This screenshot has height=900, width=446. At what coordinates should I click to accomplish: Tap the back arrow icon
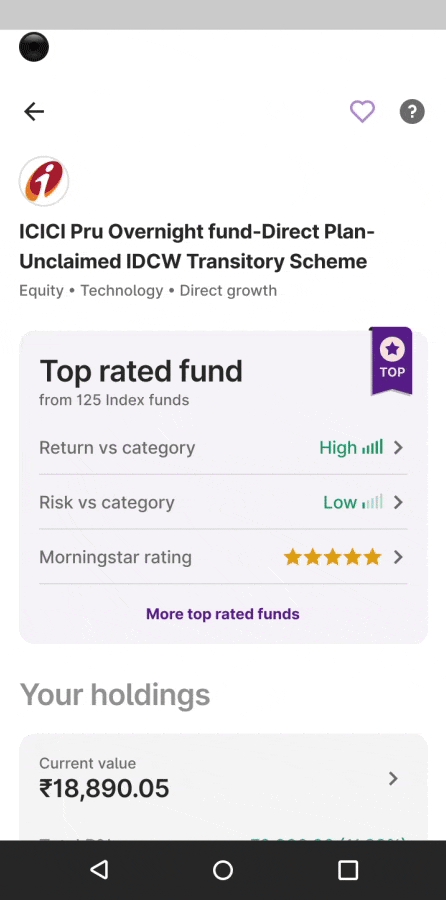[x=34, y=111]
